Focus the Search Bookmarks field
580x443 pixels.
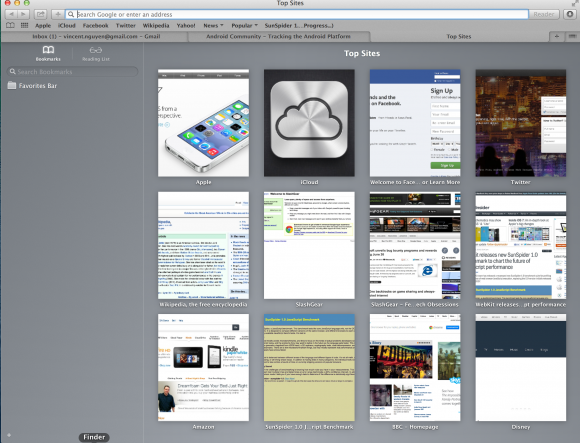pos(72,72)
